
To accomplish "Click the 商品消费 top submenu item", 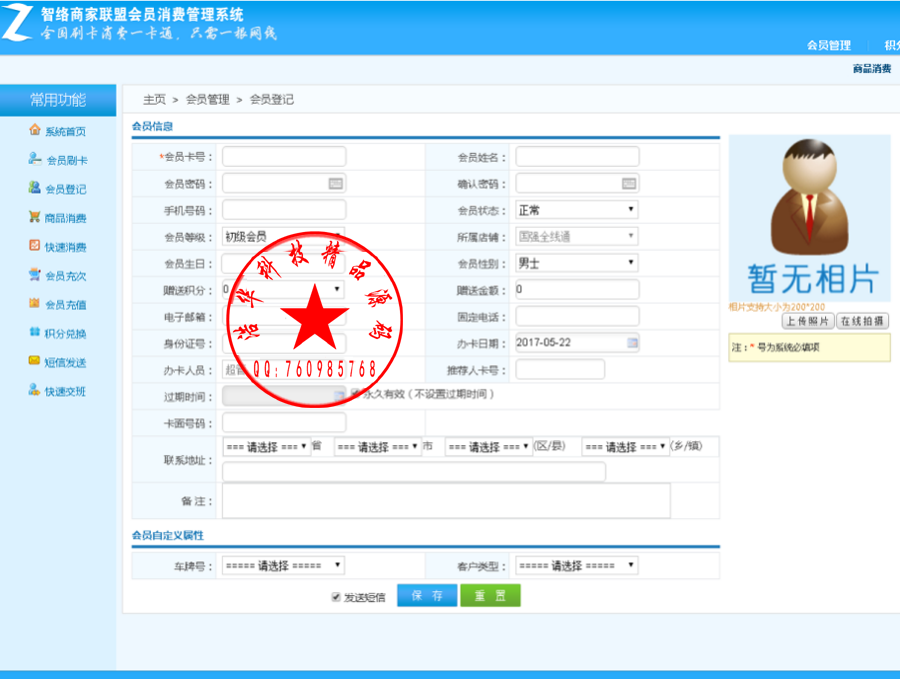I will click(872, 69).
